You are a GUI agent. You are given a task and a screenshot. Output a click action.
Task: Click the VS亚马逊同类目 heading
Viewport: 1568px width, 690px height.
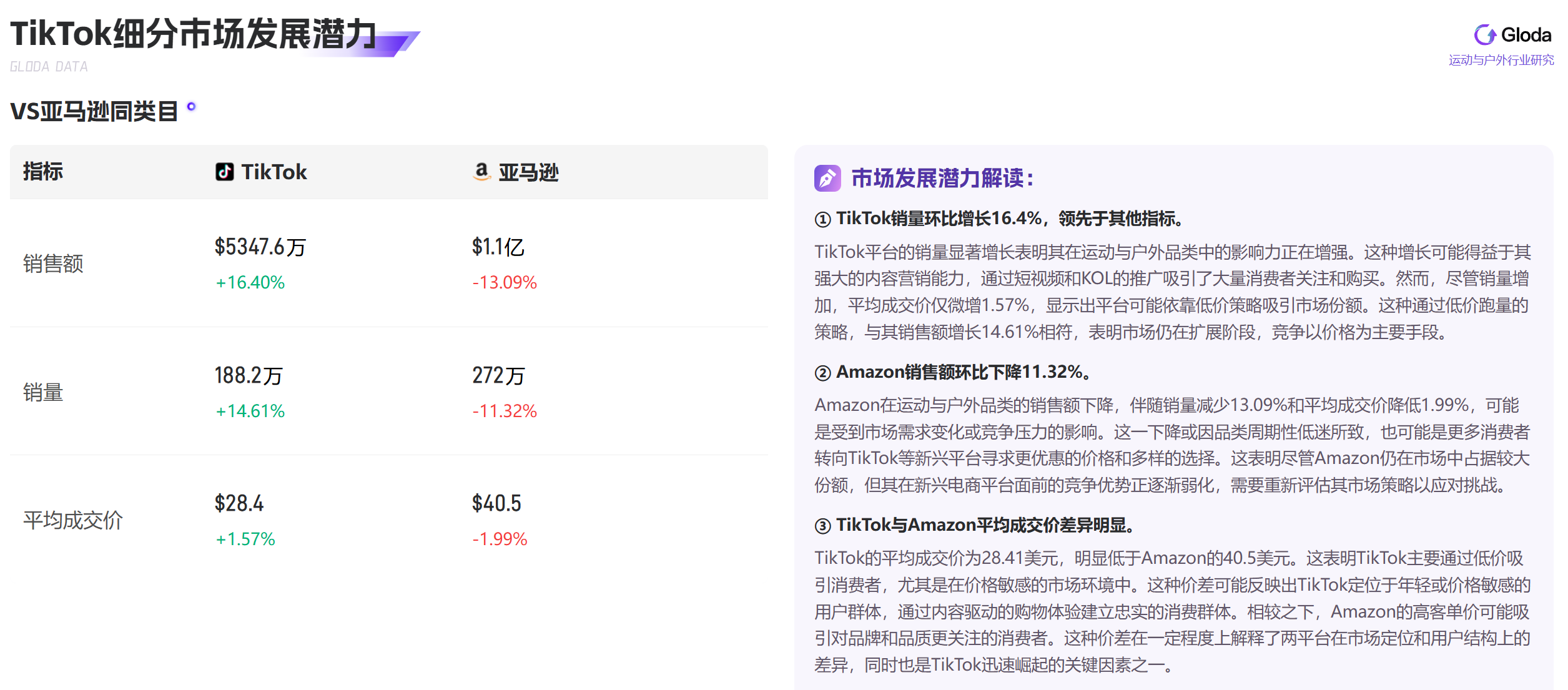[x=94, y=111]
